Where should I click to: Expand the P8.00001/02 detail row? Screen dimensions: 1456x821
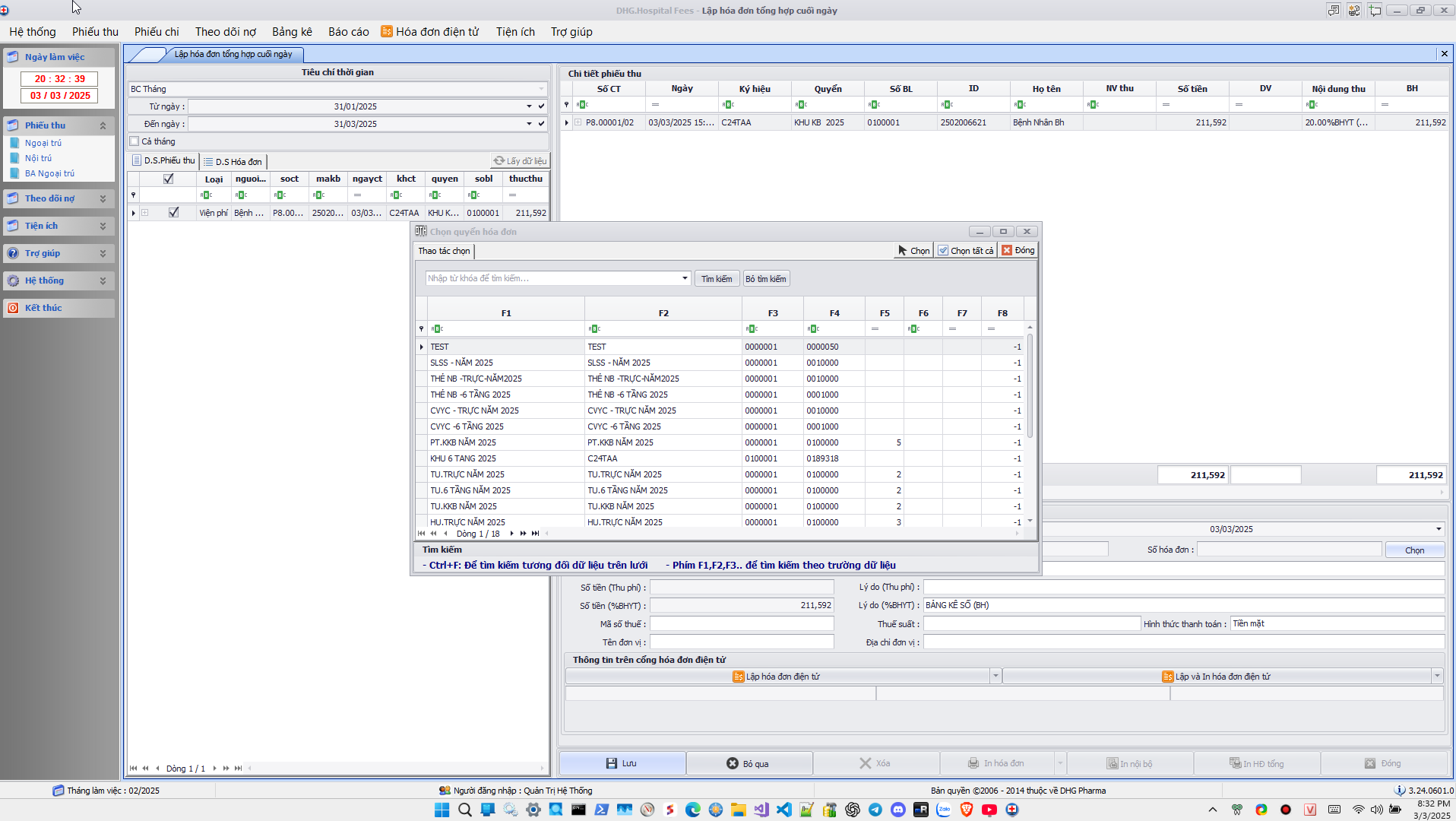[578, 122]
